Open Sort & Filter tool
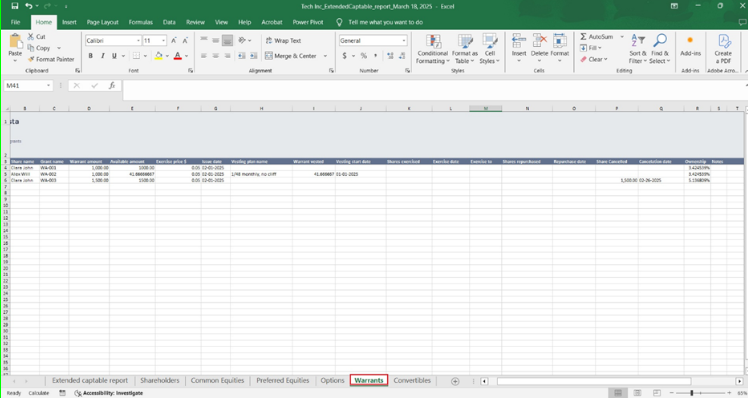This screenshot has height=398, width=748. click(638, 41)
